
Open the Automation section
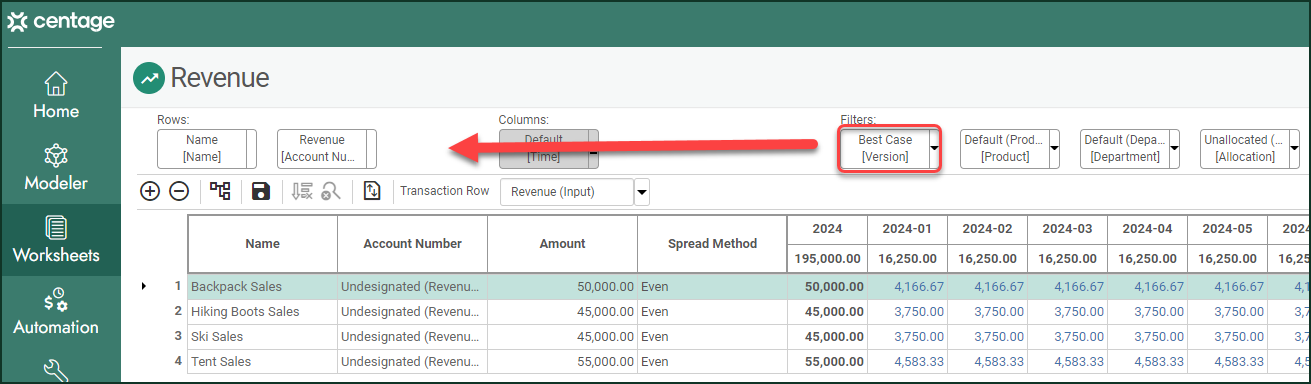[56, 312]
